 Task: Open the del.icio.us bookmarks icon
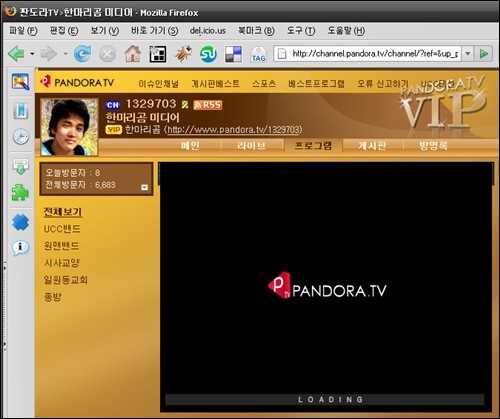coord(233,54)
